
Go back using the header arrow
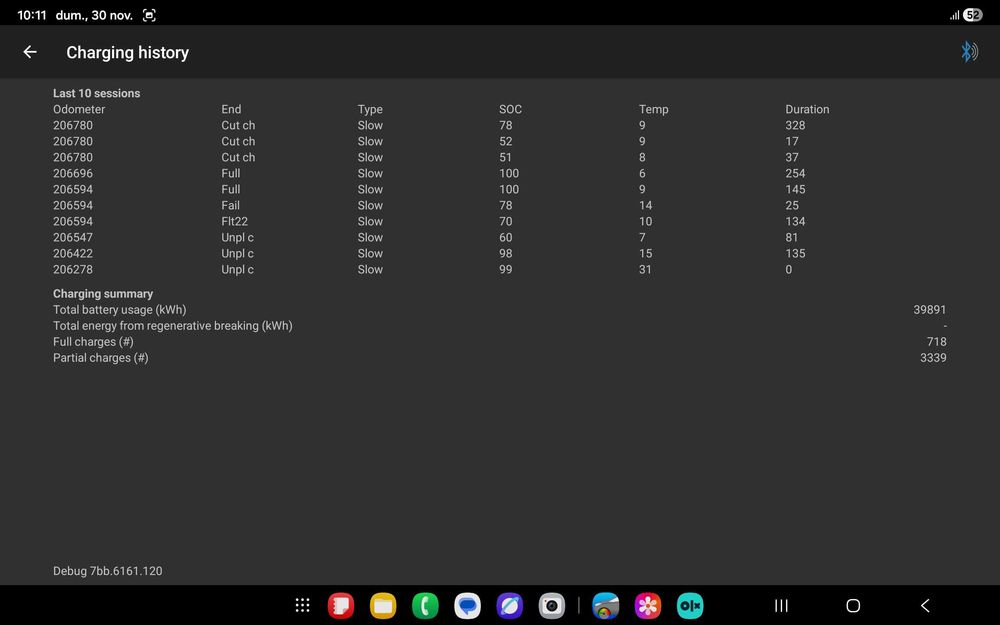(30, 52)
